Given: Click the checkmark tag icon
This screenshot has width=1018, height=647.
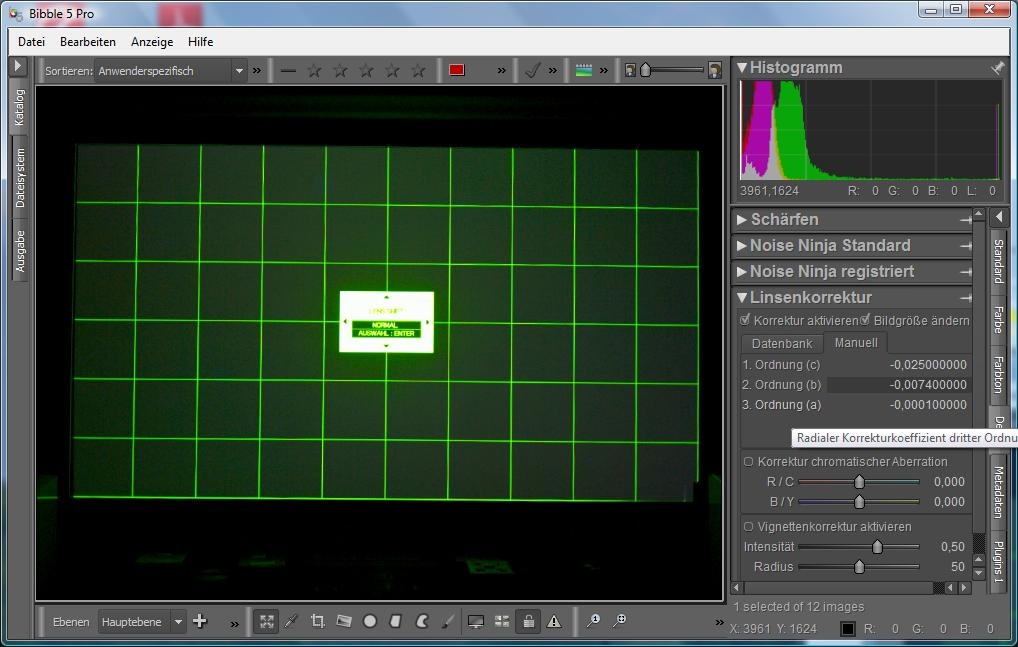Looking at the screenshot, I should (533, 70).
